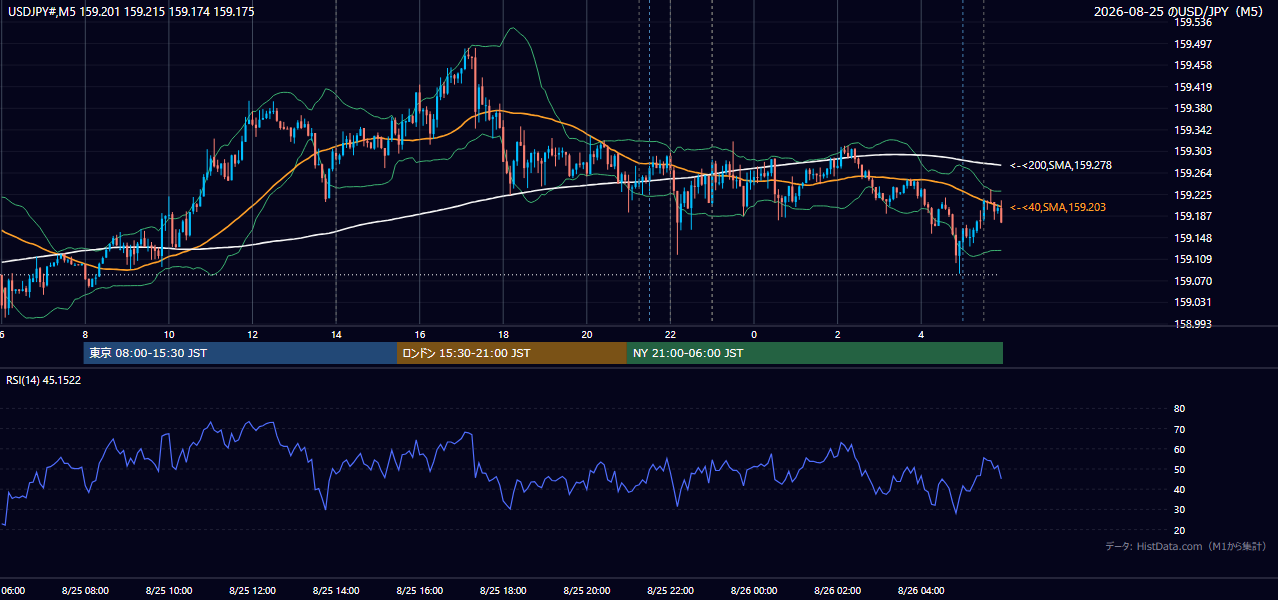This screenshot has height=600, width=1278.
Task: Click price axis label 159.225
Action: tap(1193, 195)
